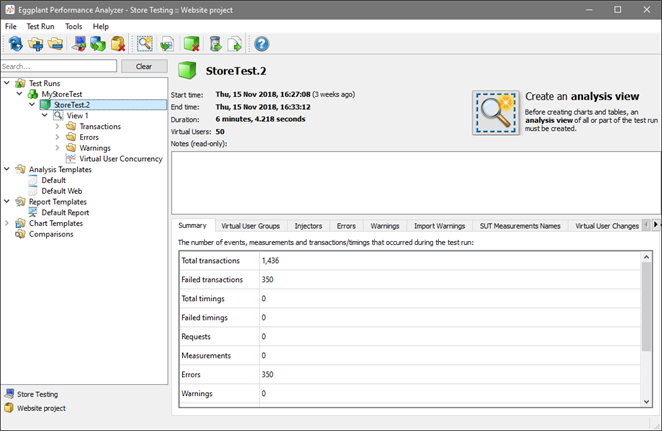Open the Warnings tab

[385, 226]
